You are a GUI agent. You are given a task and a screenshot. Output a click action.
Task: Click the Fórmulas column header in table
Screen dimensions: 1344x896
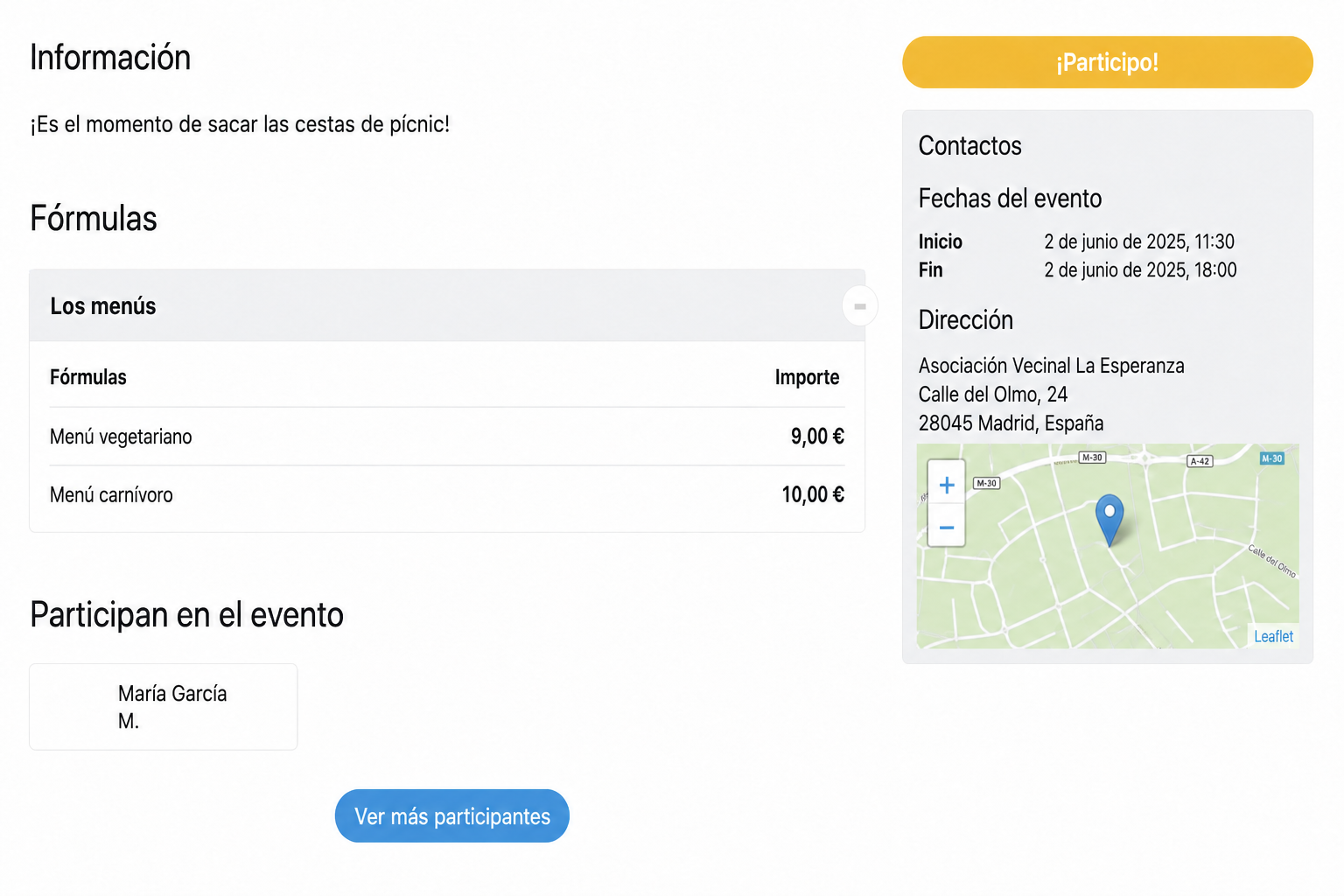coord(88,377)
